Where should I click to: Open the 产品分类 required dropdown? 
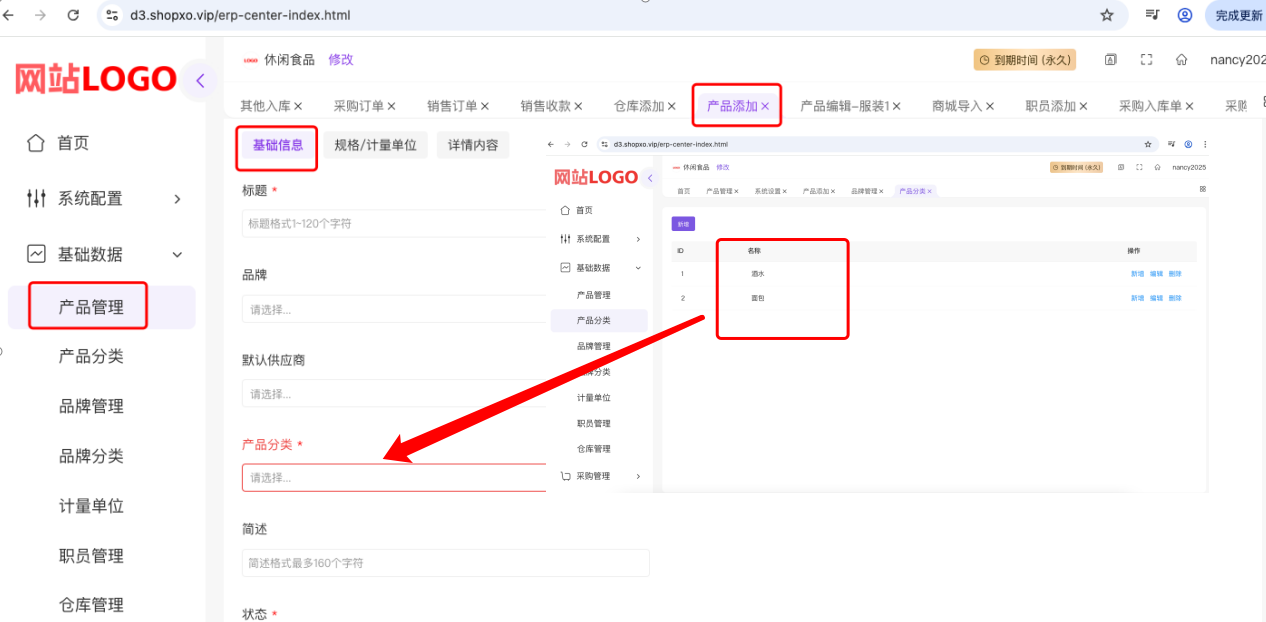(x=395, y=478)
